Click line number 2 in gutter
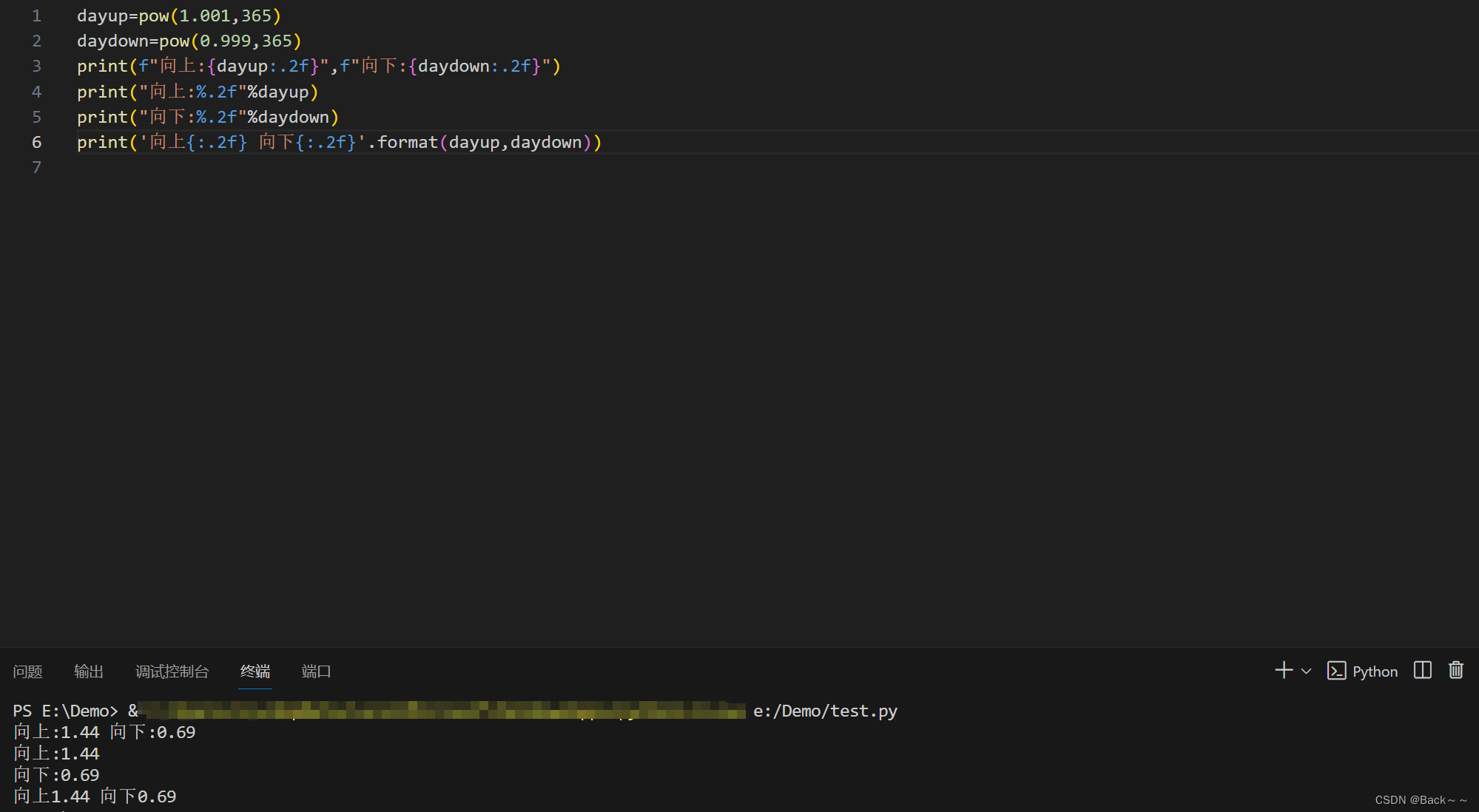Image resolution: width=1479 pixels, height=812 pixels. click(x=37, y=41)
